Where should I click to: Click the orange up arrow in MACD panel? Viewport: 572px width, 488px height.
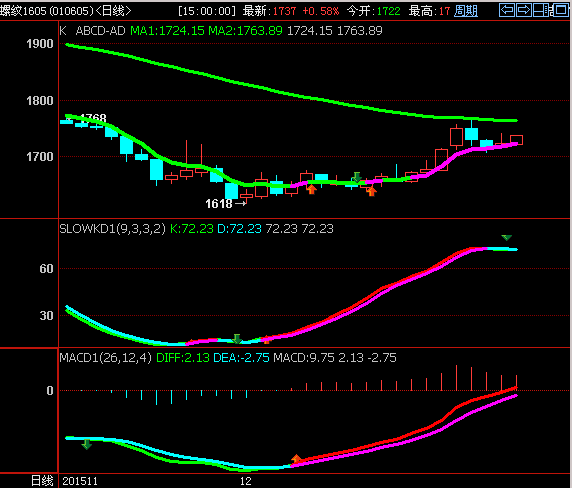point(297,459)
